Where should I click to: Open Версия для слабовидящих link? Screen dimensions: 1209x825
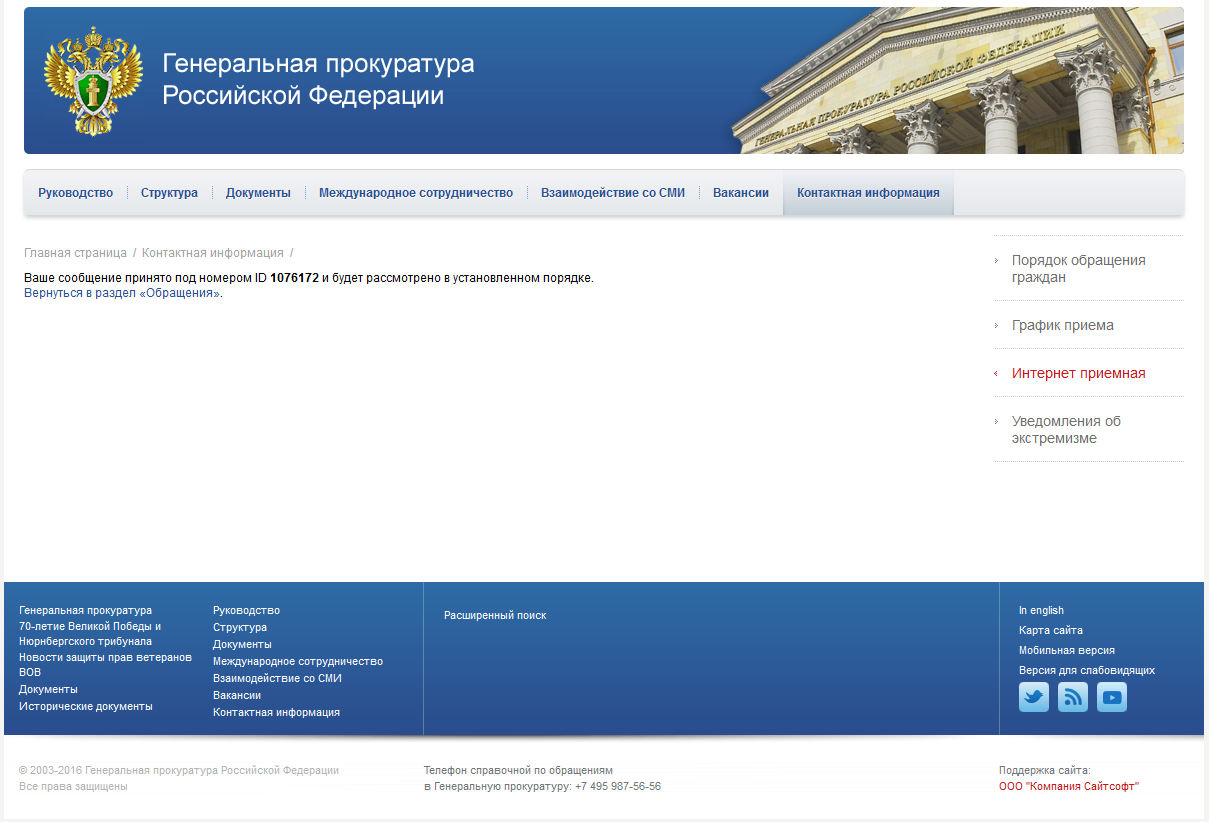click(1087, 670)
